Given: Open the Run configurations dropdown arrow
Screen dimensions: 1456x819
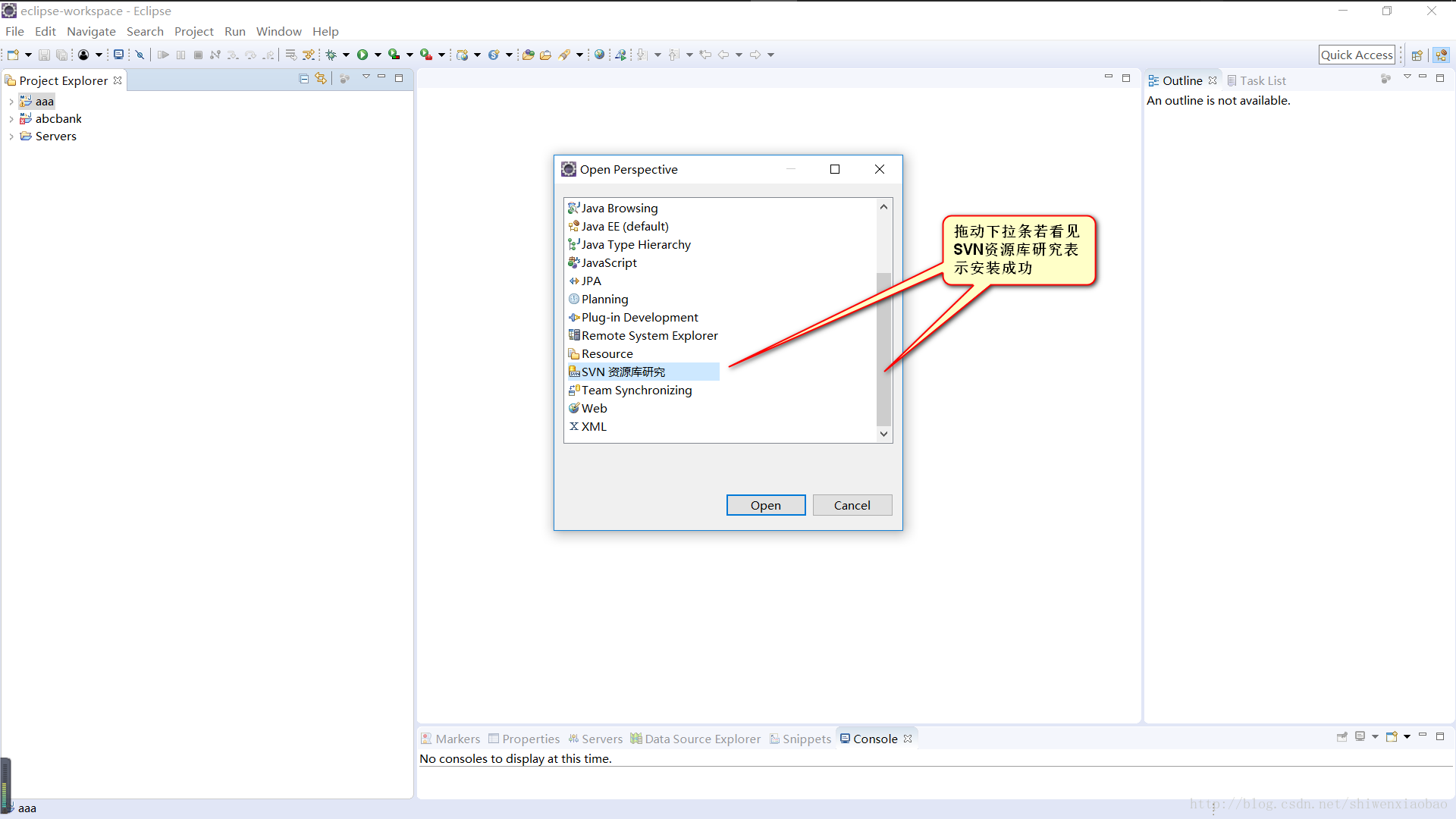Looking at the screenshot, I should coord(377,55).
